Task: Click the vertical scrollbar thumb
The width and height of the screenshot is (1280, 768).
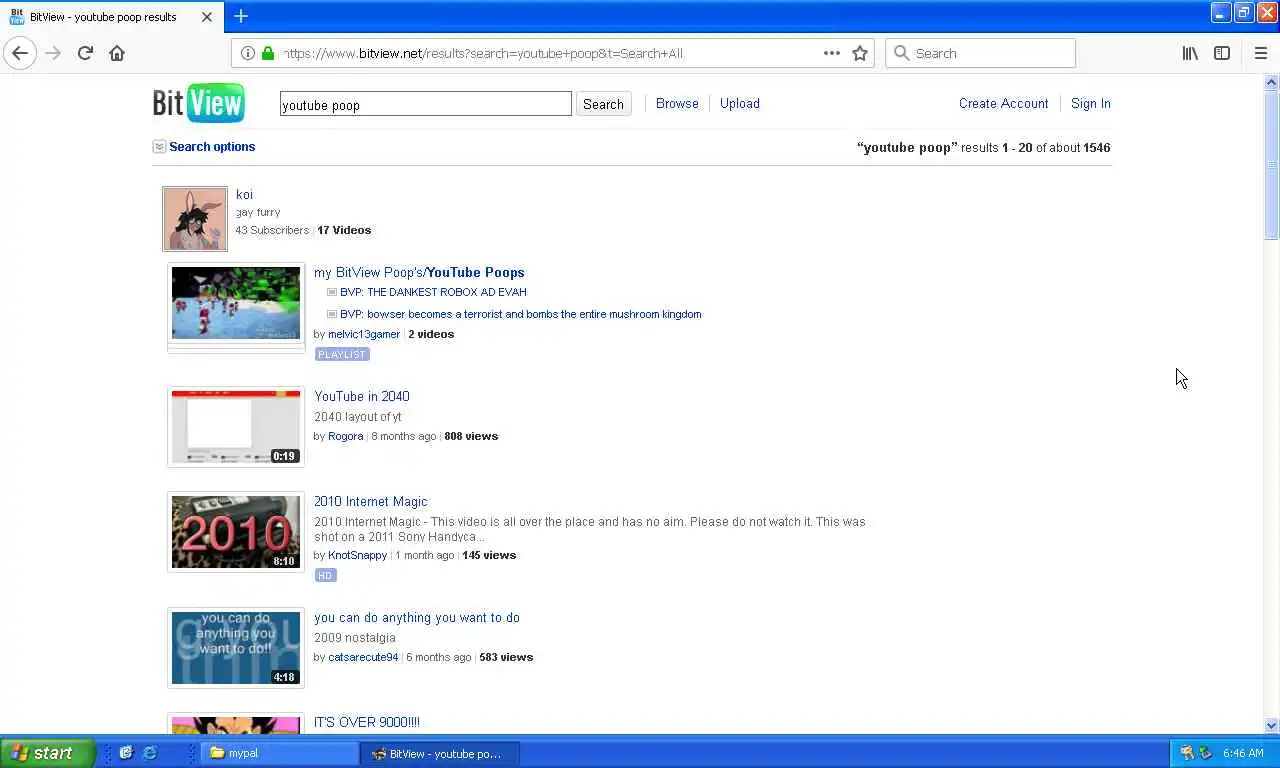Action: [1271, 165]
